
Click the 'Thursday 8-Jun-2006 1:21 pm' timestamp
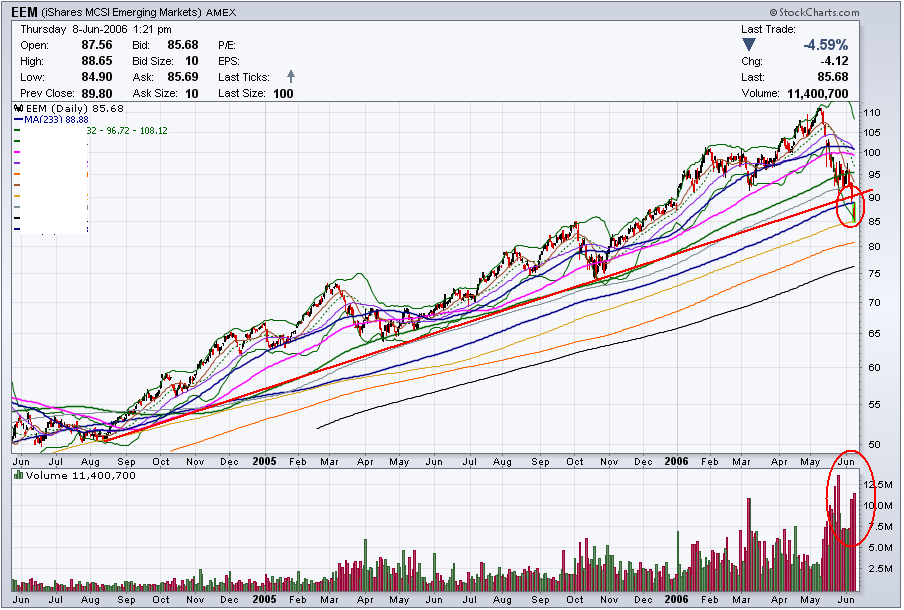[96, 29]
